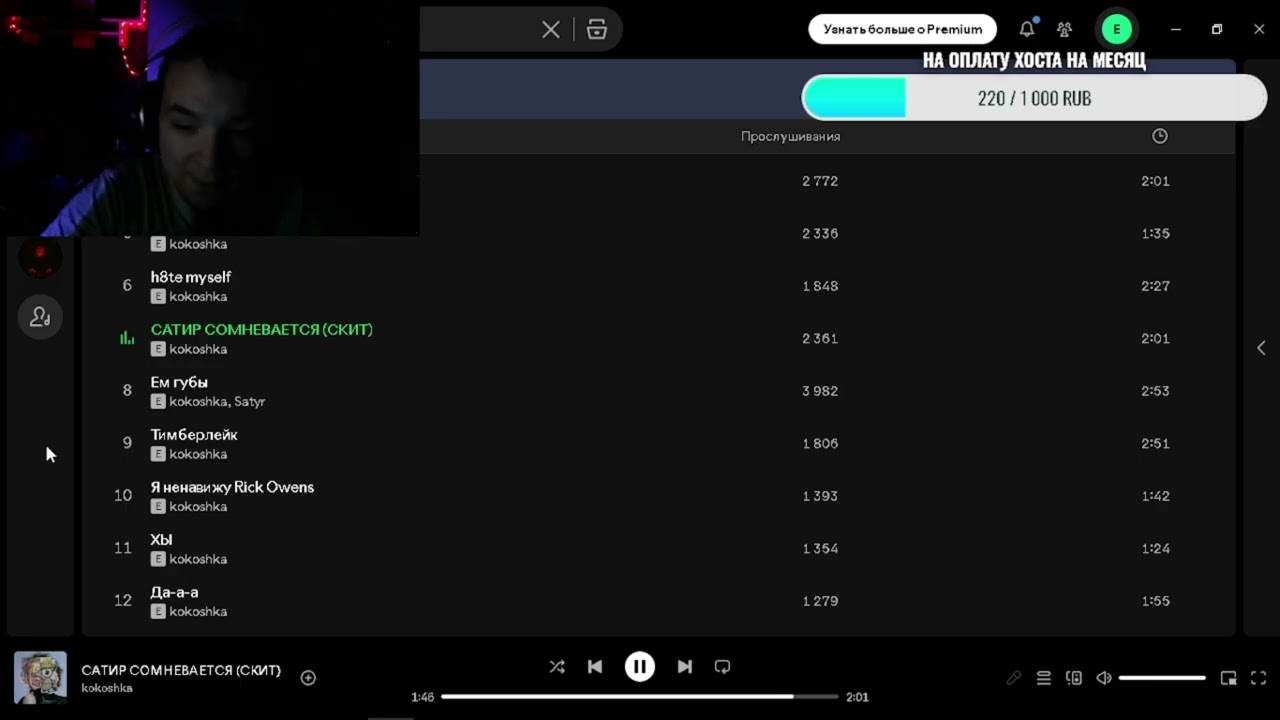Image resolution: width=1280 pixels, height=720 pixels.
Task: Open the Friend Activity icon
Action: tap(1065, 30)
